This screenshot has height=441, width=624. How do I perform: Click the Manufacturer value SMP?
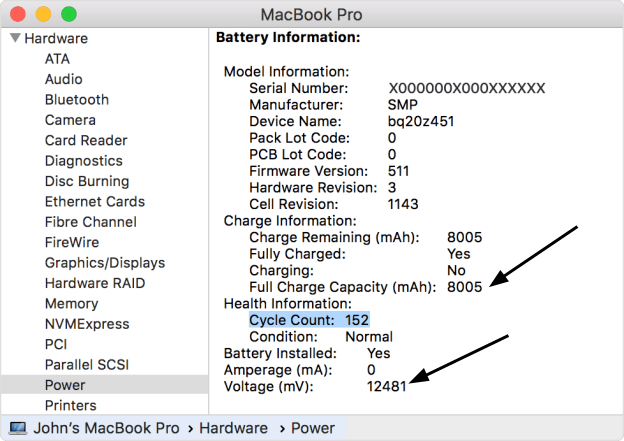point(403,105)
